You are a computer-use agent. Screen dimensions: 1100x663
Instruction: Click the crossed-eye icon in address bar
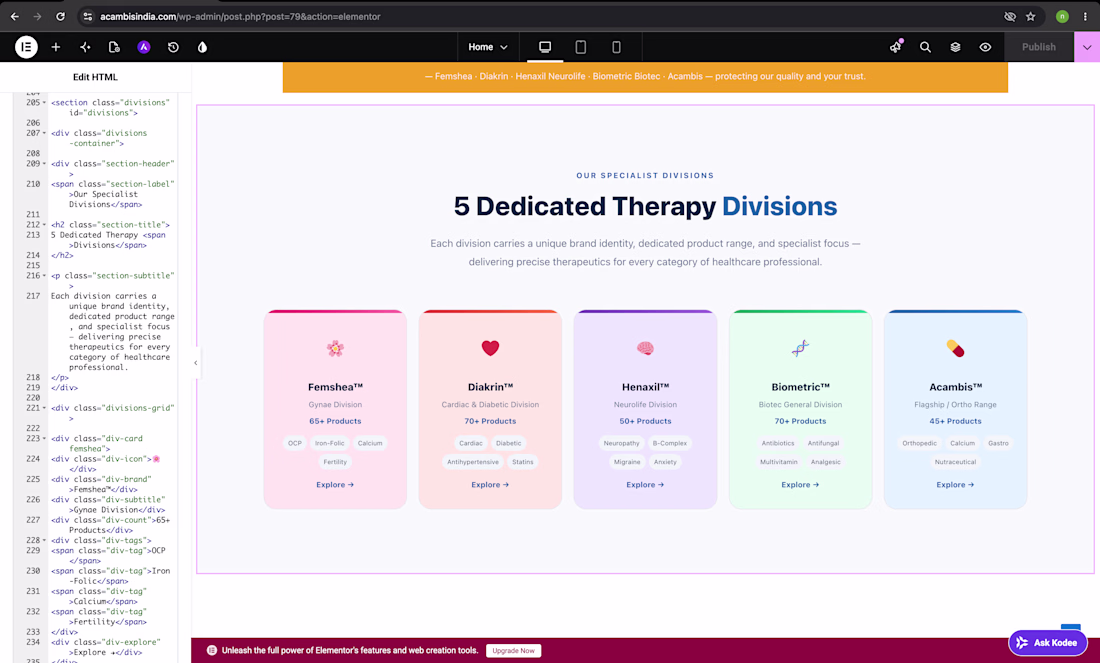[x=1010, y=16]
